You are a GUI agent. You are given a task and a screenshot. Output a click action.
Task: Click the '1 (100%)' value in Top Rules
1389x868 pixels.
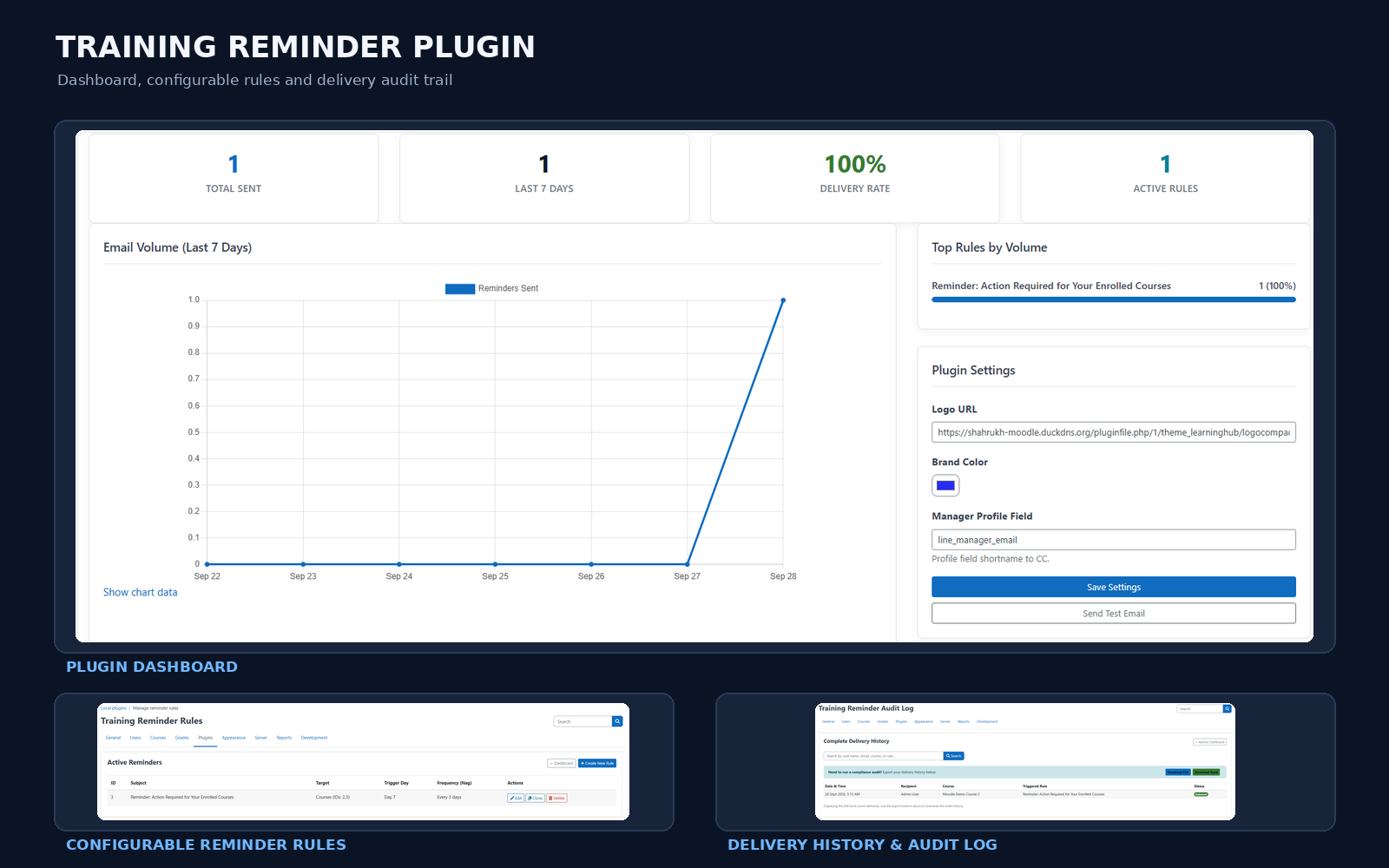(1277, 286)
